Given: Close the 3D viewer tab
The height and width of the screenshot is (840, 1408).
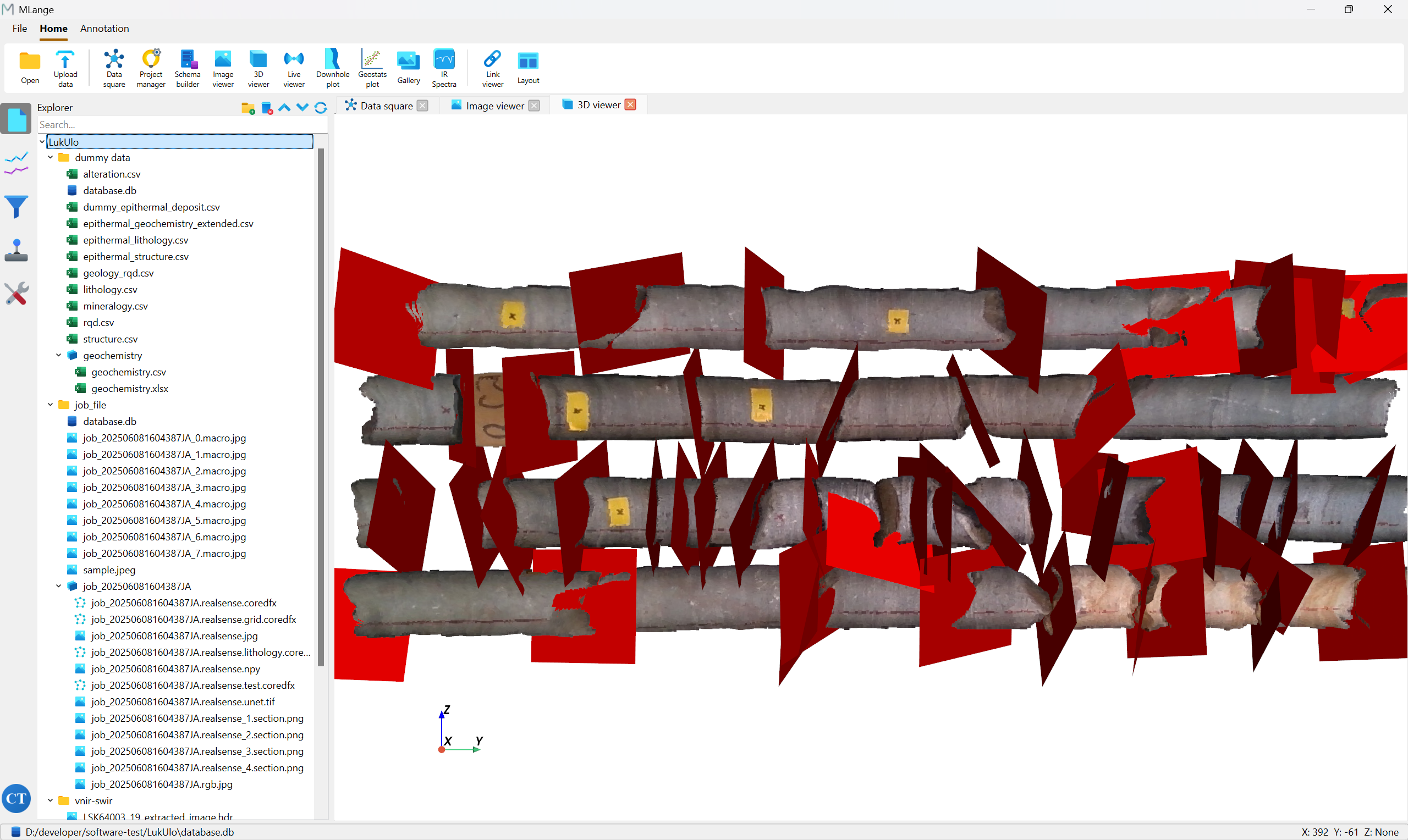Looking at the screenshot, I should coord(630,104).
